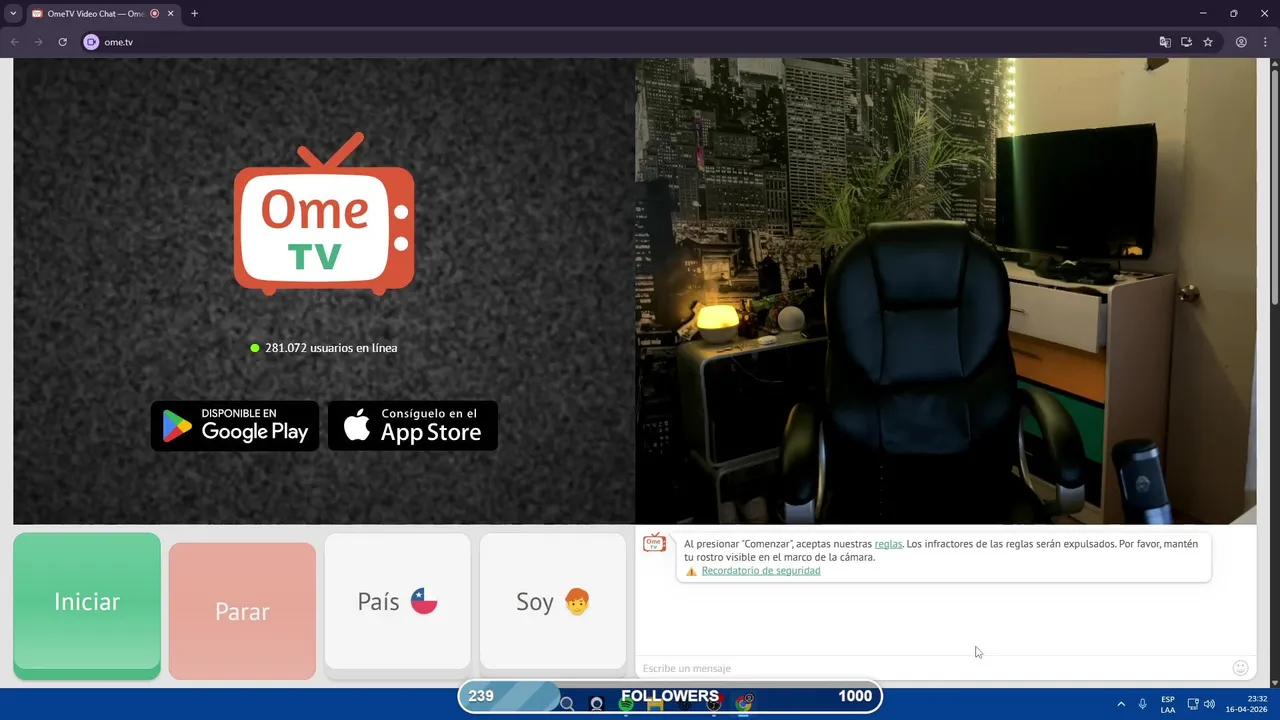Click the warning triangle icon
The width and height of the screenshot is (1280, 720).
(691, 571)
